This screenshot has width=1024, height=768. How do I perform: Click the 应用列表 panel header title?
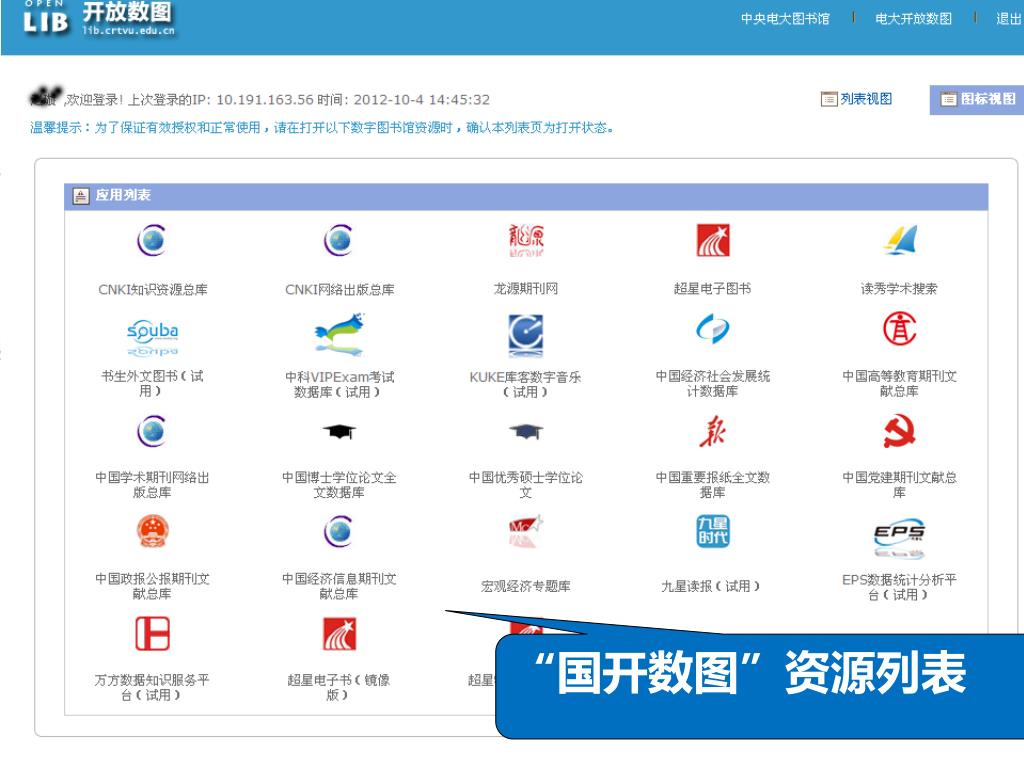(123, 195)
